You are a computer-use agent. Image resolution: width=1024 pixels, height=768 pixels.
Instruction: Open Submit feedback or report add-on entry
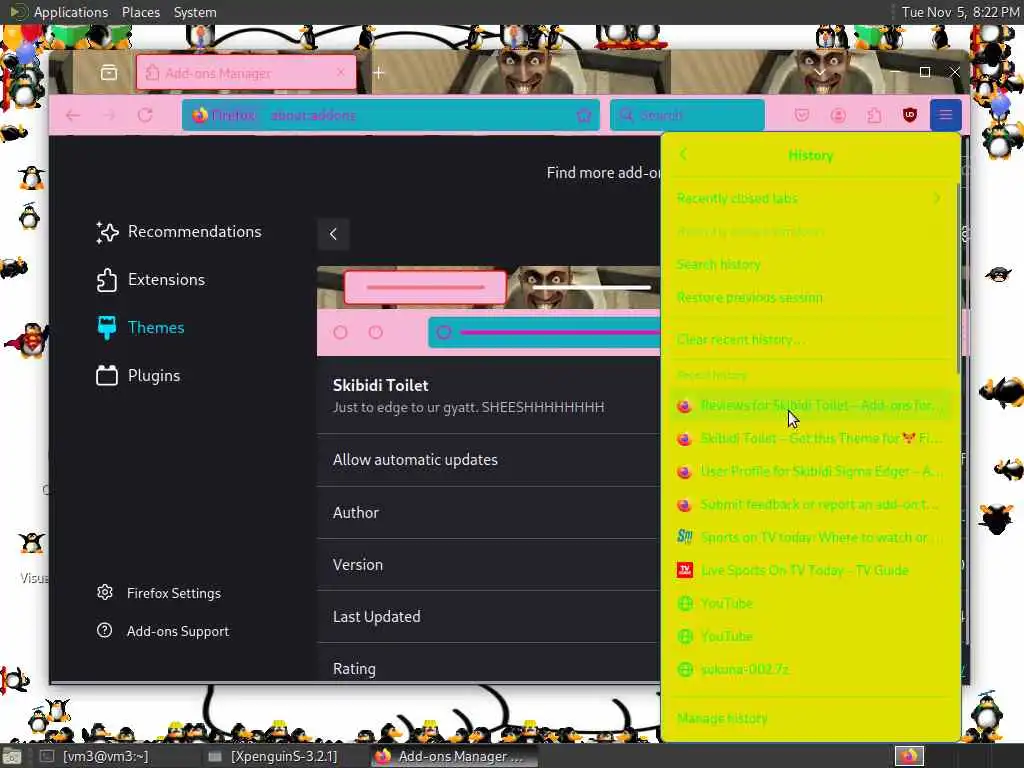(x=810, y=505)
